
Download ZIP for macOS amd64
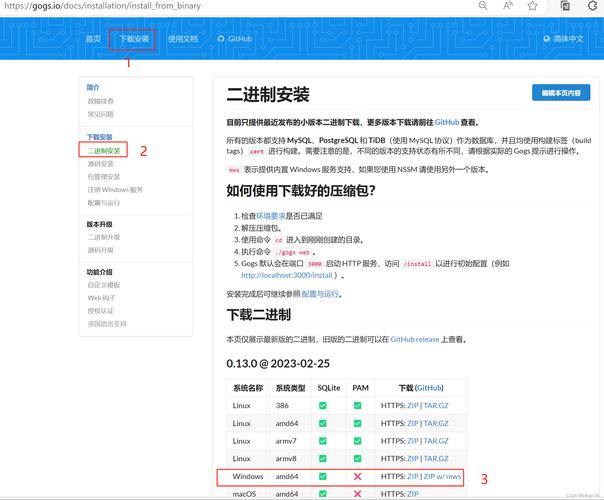413,494
